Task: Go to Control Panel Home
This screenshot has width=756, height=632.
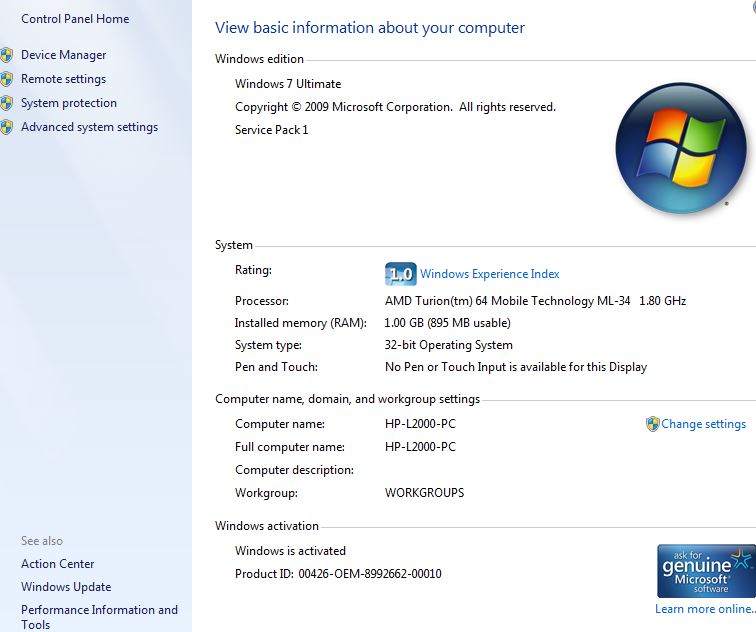Action: point(75,19)
